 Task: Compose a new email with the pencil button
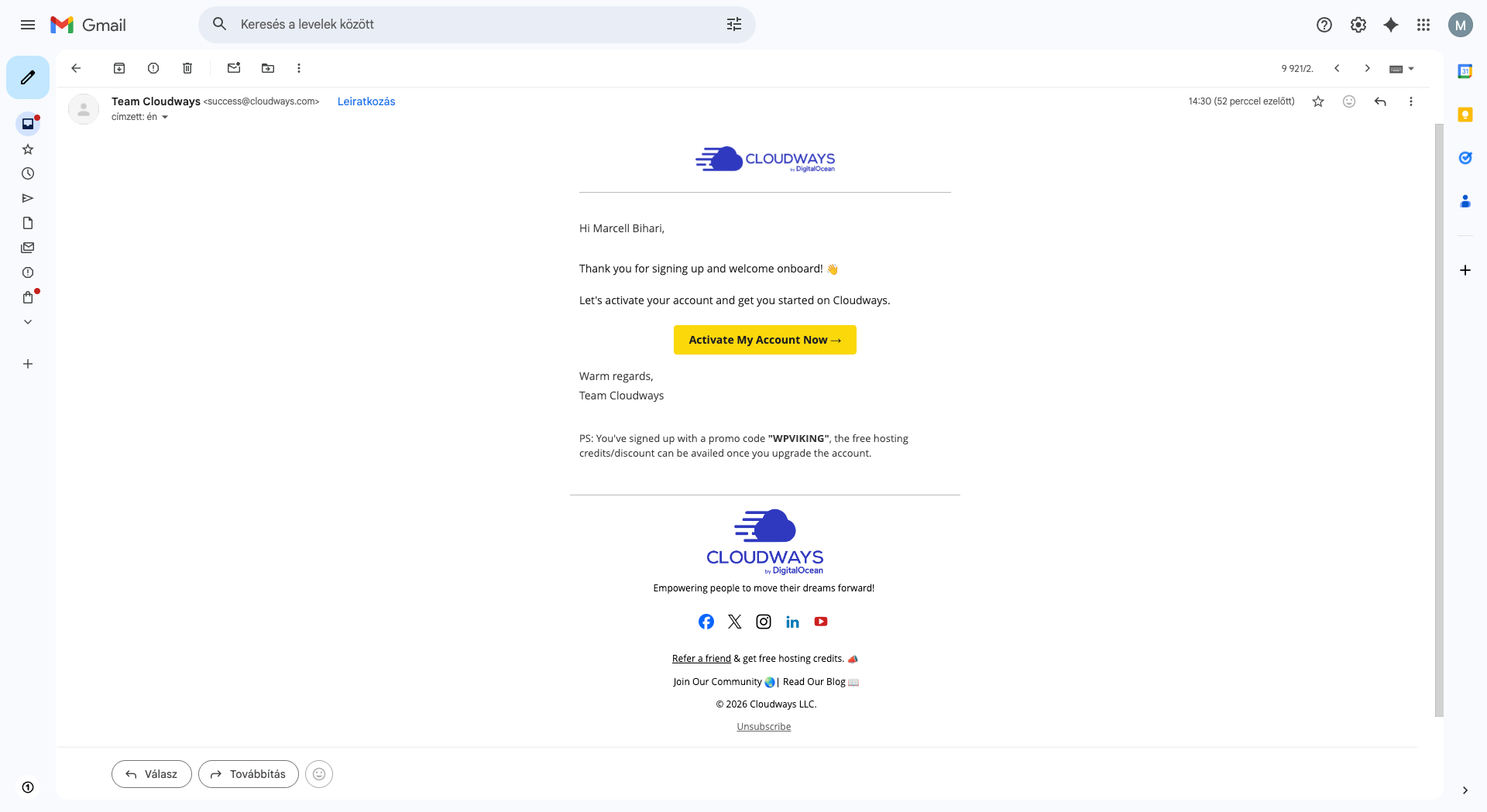28,77
